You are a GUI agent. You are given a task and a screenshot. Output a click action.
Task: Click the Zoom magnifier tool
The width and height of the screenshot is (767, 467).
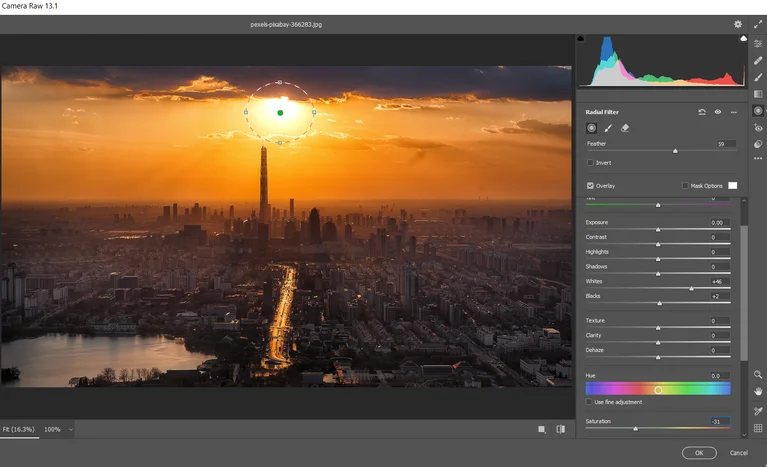758,374
